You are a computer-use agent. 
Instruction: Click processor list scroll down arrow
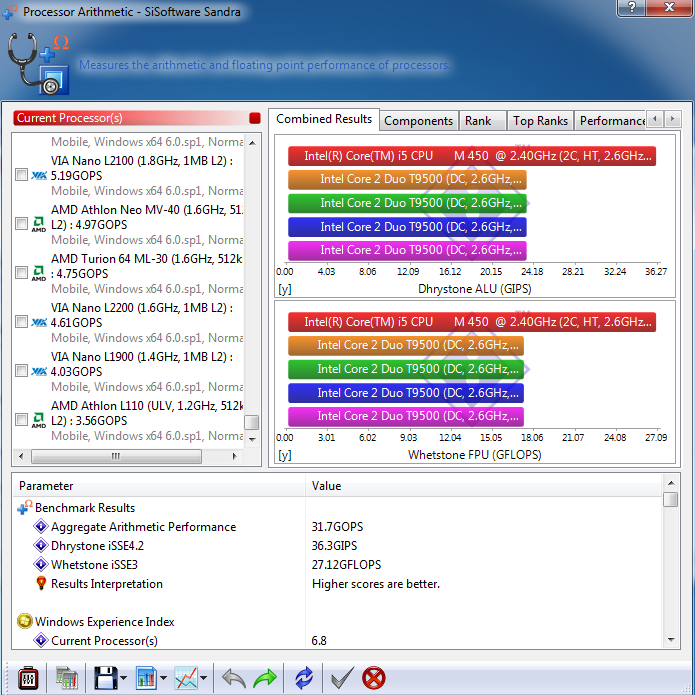252,439
